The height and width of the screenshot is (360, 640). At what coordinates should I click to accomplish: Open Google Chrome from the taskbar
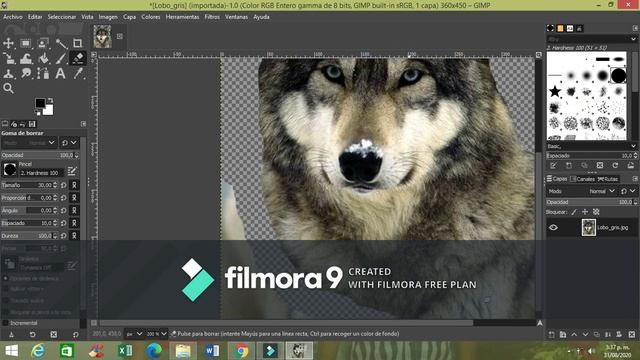click(x=241, y=351)
